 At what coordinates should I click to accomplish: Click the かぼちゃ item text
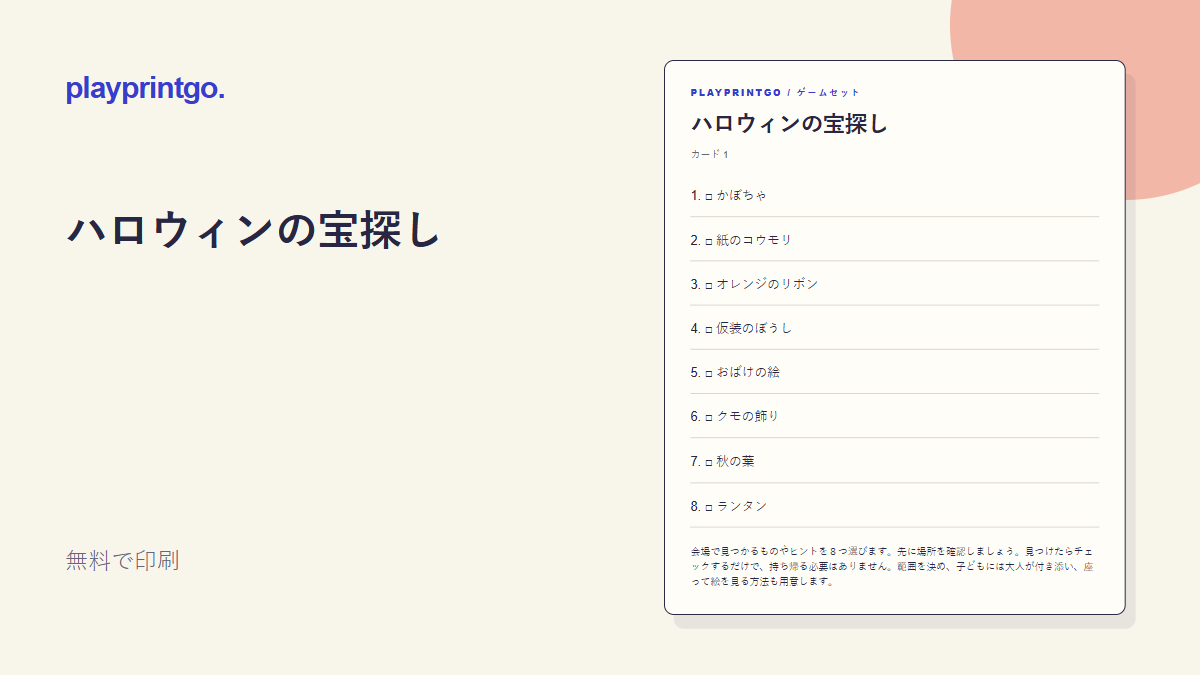(742, 195)
